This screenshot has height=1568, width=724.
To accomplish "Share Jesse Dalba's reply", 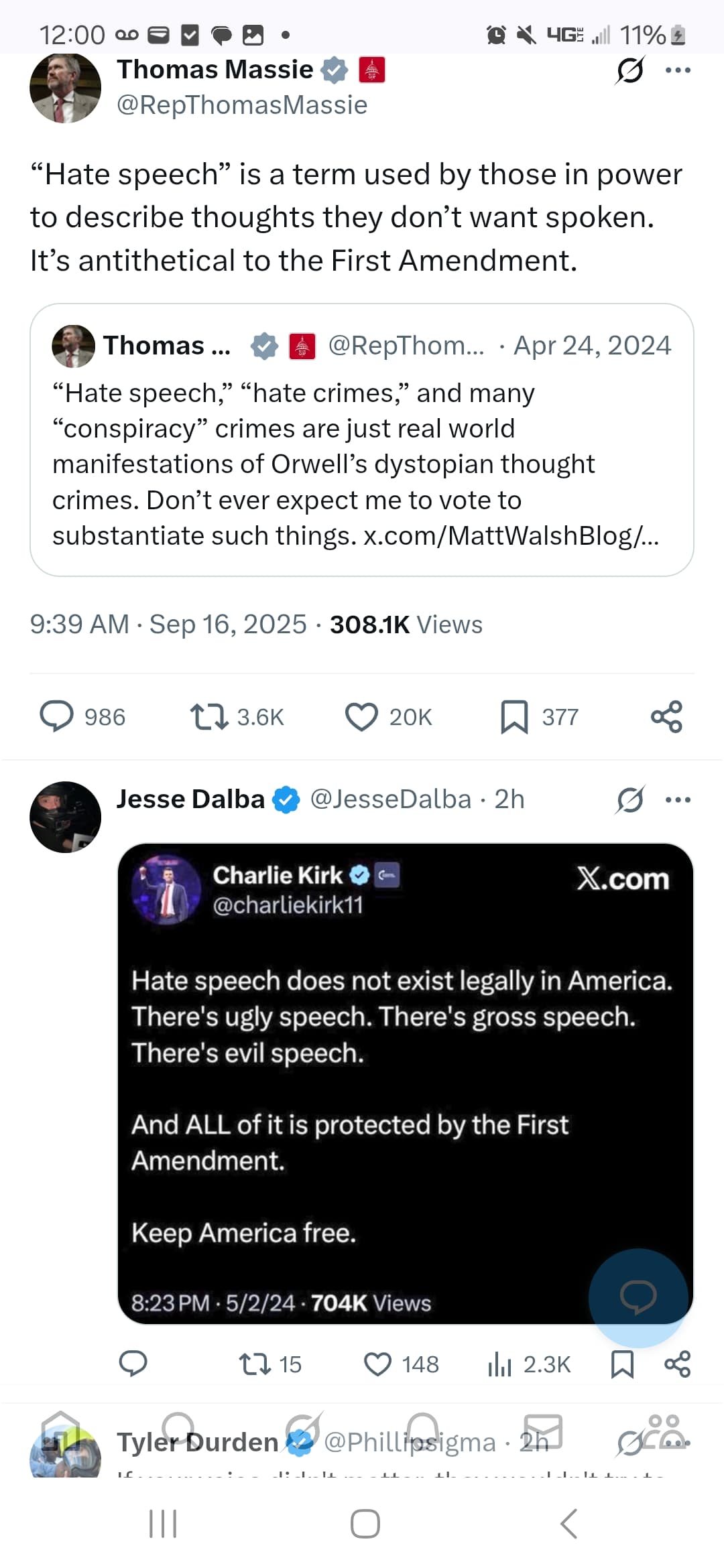I will [x=677, y=1364].
